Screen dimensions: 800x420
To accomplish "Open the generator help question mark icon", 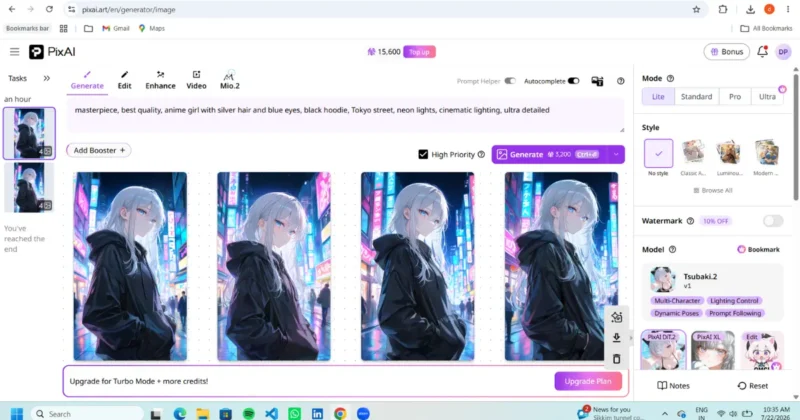I will [x=620, y=81].
